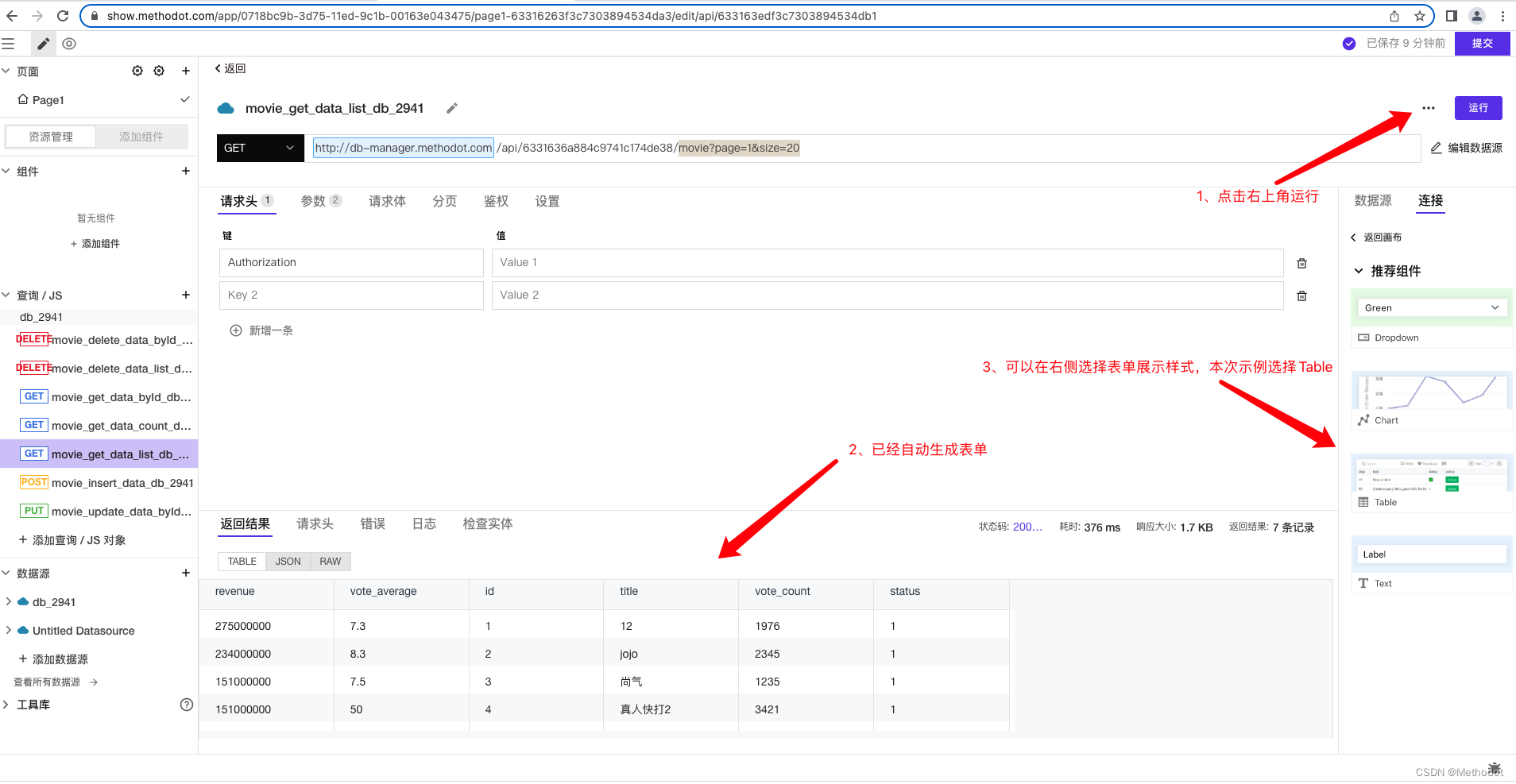Collapse the 查询 / JS section

click(6, 295)
